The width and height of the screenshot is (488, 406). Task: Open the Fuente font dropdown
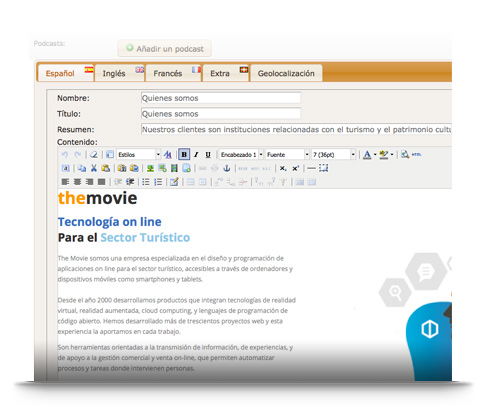click(x=287, y=155)
